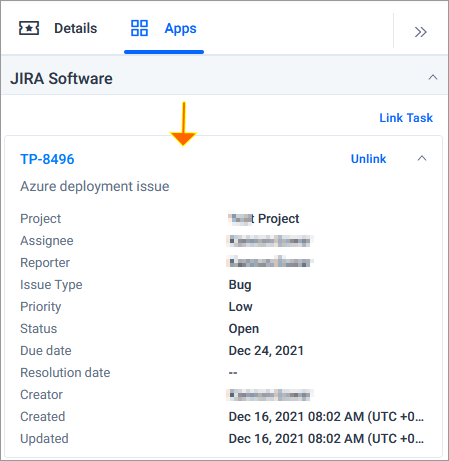449x461 pixels.
Task: Click the Status label
Action: [39, 329]
